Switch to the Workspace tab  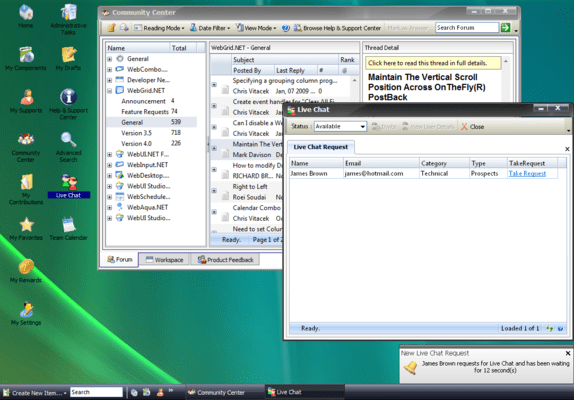pyautogui.click(x=164, y=259)
